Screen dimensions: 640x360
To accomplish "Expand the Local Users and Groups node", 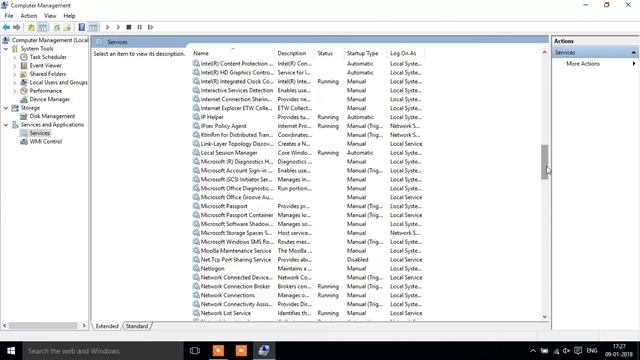I will click(15, 82).
